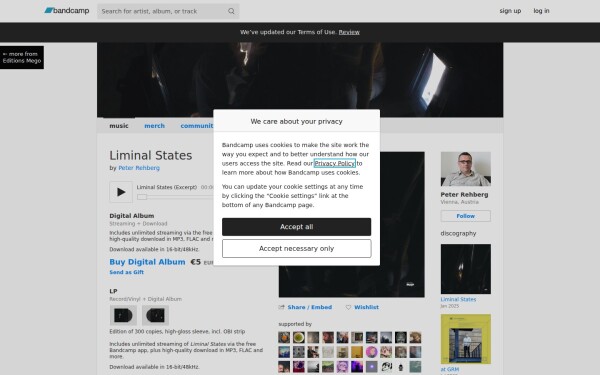Click the Bandcamp logo
The image size is (600, 375).
[x=67, y=11]
